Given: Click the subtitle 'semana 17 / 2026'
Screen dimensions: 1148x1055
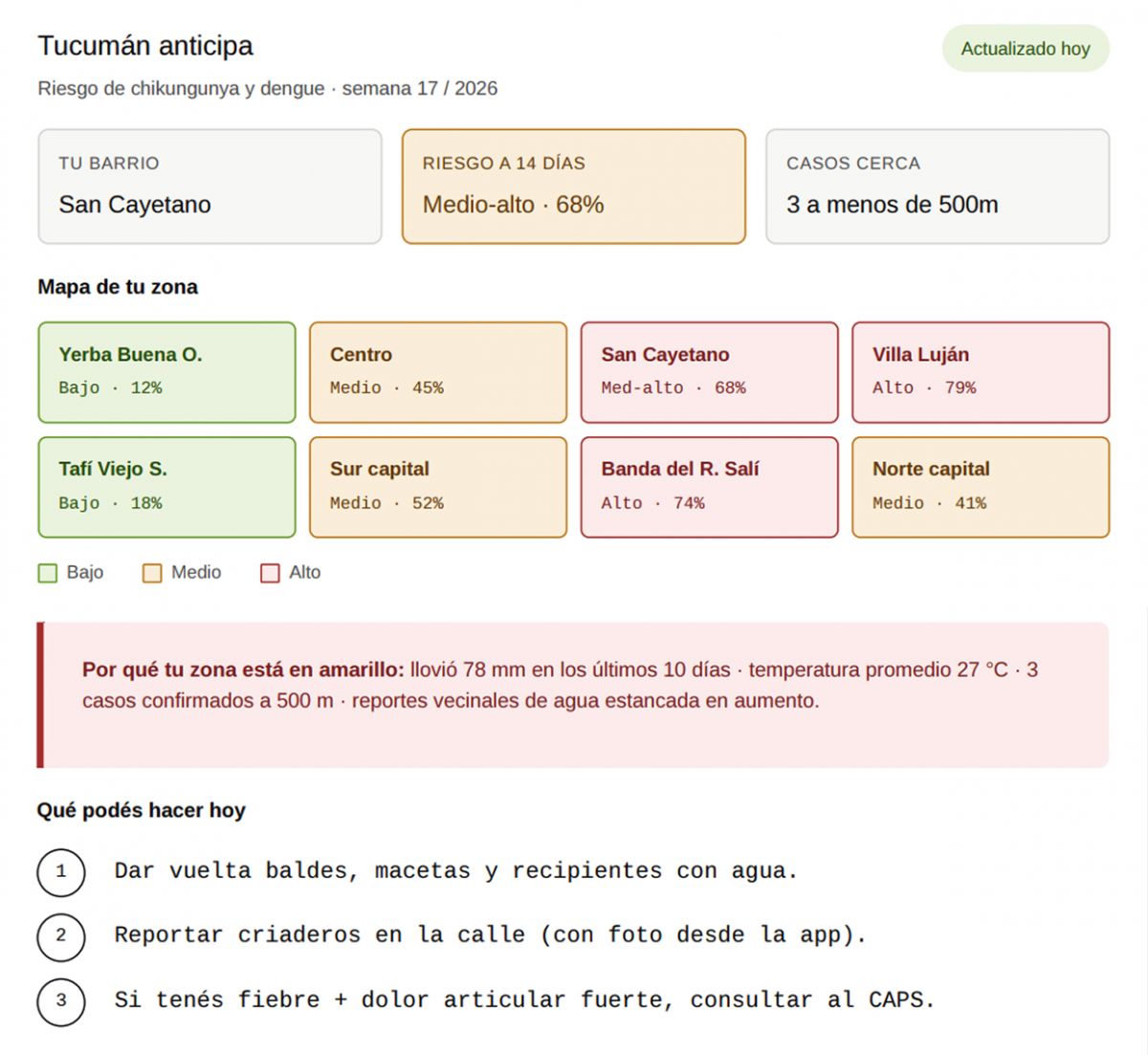Looking at the screenshot, I should 420,88.
